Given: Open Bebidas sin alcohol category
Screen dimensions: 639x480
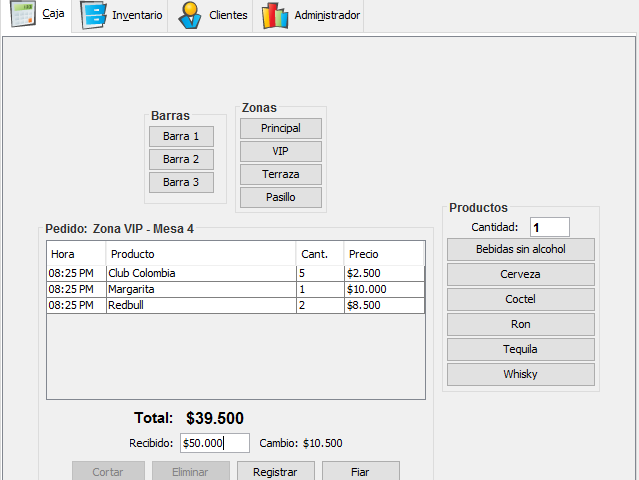Looking at the screenshot, I should 520,249.
